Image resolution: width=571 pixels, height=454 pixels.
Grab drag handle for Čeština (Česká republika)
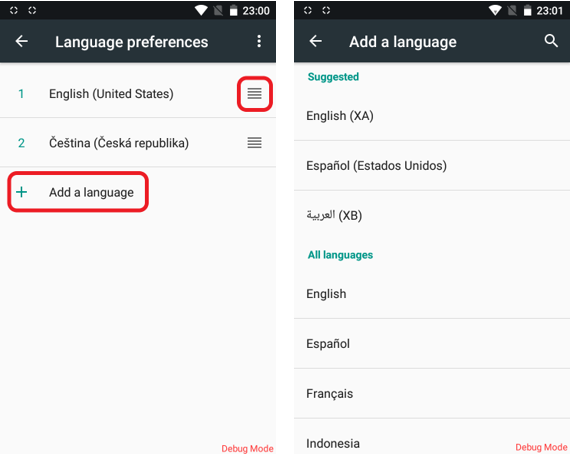[255, 143]
